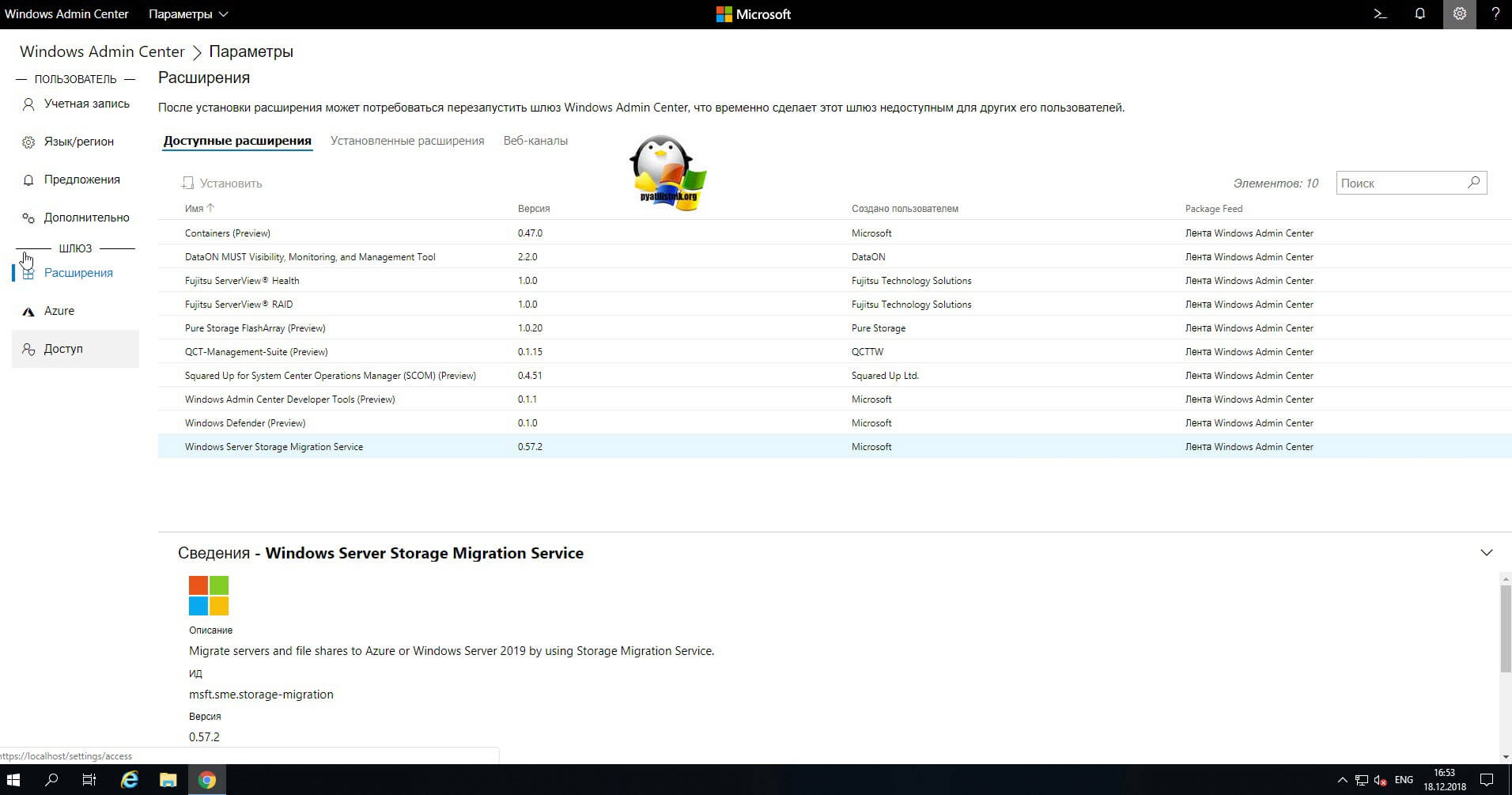Select Windows Server Storage Migration Service row
1512x795 pixels.
[835, 447]
